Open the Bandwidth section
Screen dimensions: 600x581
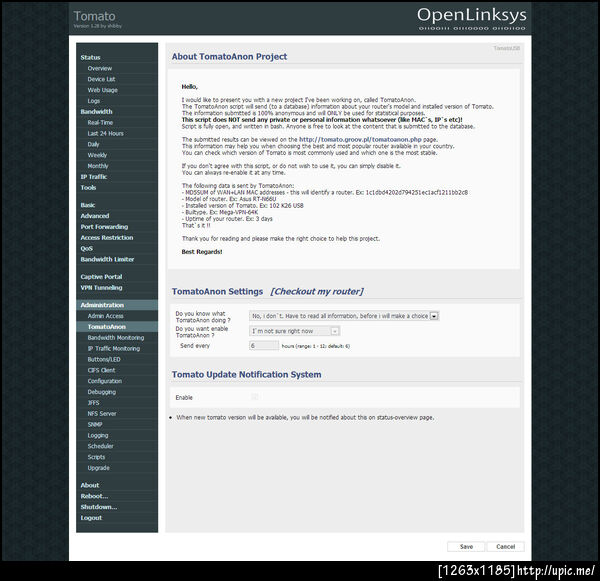[96, 112]
